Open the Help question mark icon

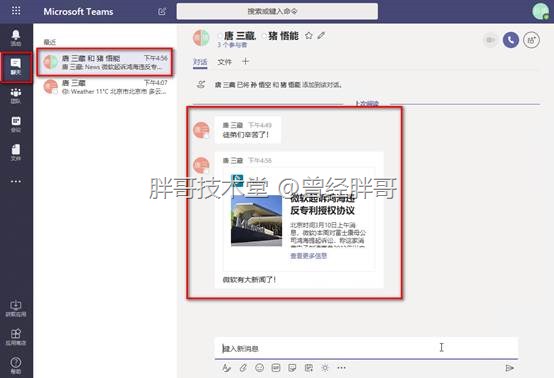click(x=16, y=365)
